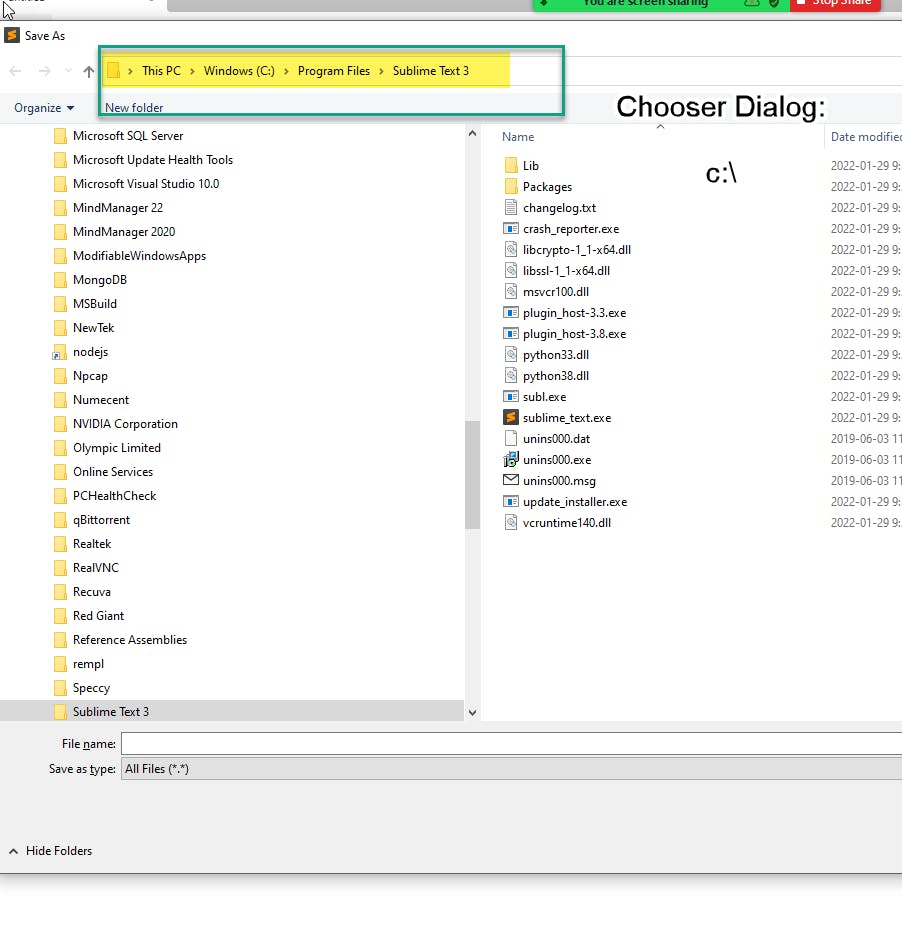Click the folder tree scroll up arrow
This screenshot has height=937, width=902.
[472, 133]
